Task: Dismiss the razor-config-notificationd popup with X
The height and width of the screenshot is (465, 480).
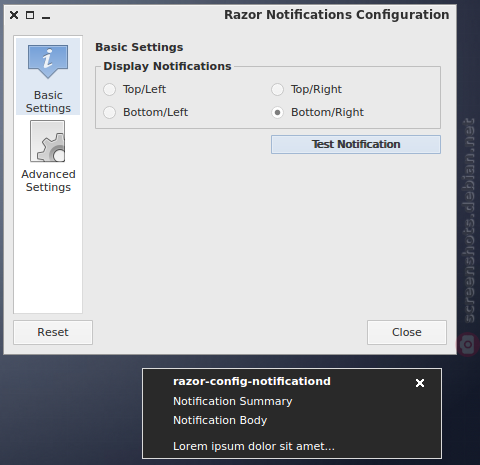Action: [420, 383]
